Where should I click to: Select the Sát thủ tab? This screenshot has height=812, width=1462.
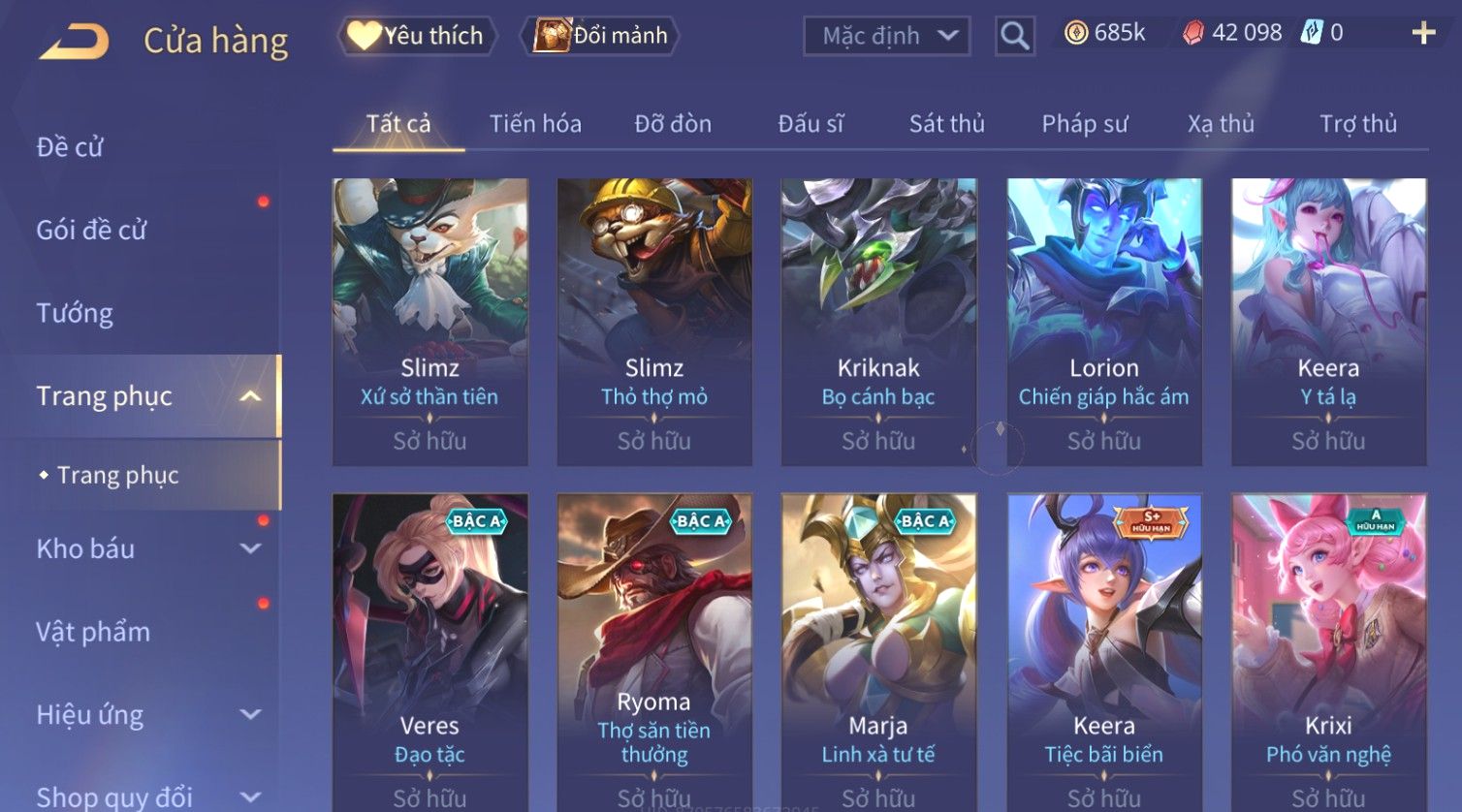click(946, 124)
